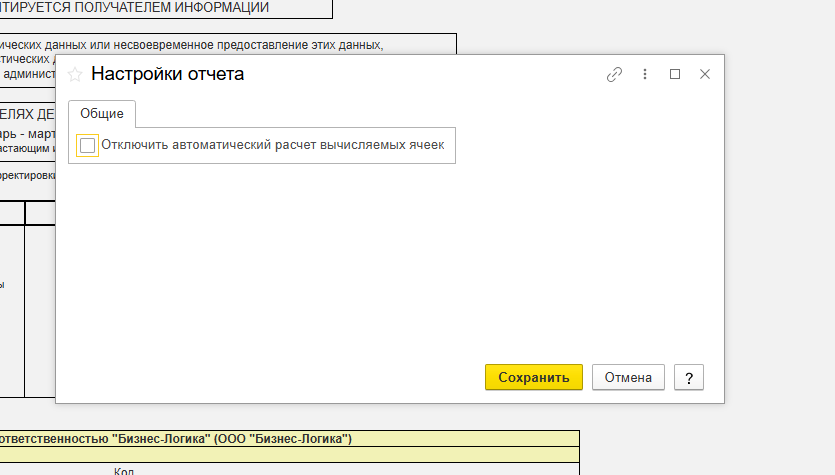The height and width of the screenshot is (475, 835).
Task: Select the Бизнес-Логика organization cell in background report
Action: click(289, 439)
